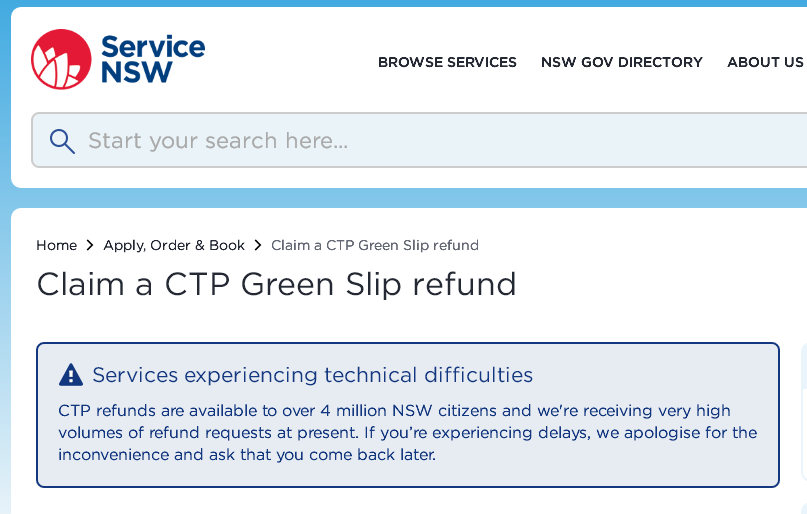Click the warning triangle alert icon
Viewport: 807px width, 514px height.
pyautogui.click(x=71, y=375)
